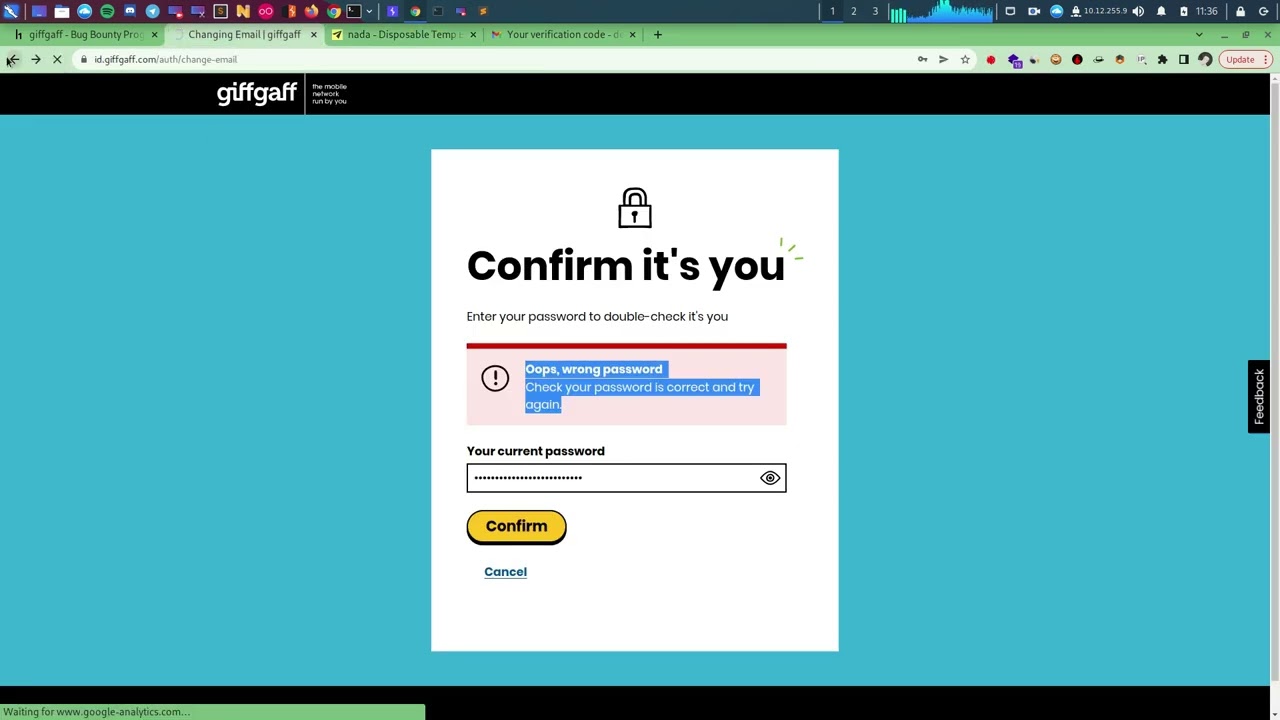Viewport: 1280px width, 720px height.
Task: Click the Chrome Update button
Action: click(1240, 59)
